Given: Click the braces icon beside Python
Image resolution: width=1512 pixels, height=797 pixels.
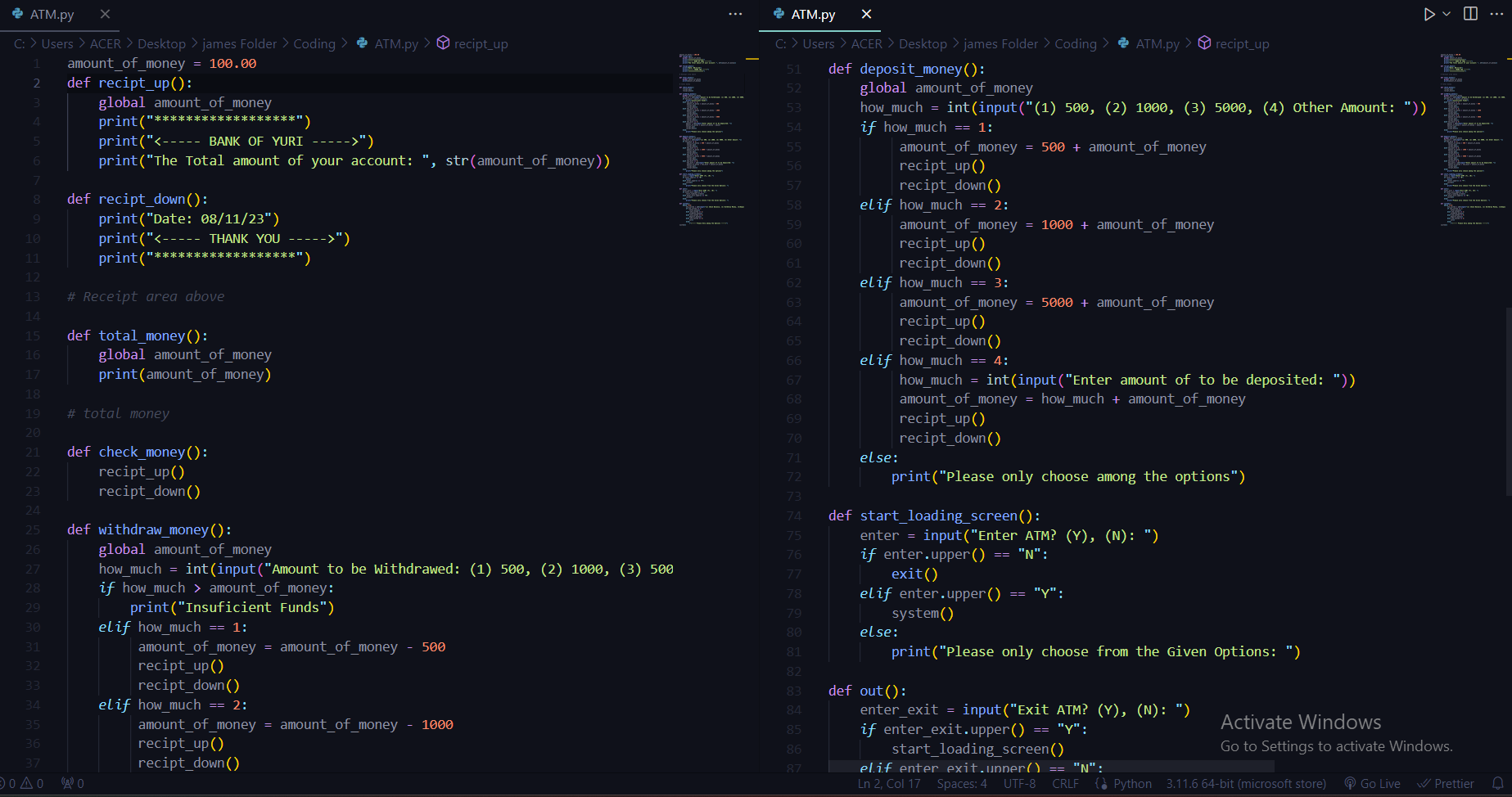Looking at the screenshot, I should 1101,784.
